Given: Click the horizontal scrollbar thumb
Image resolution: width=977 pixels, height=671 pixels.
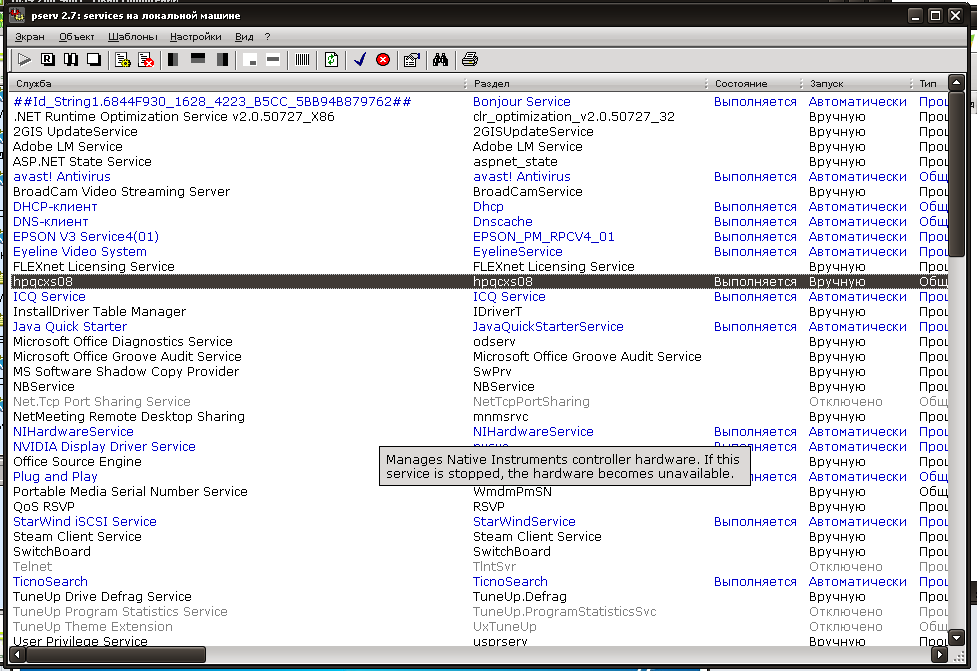Looking at the screenshot, I should coord(116,654).
